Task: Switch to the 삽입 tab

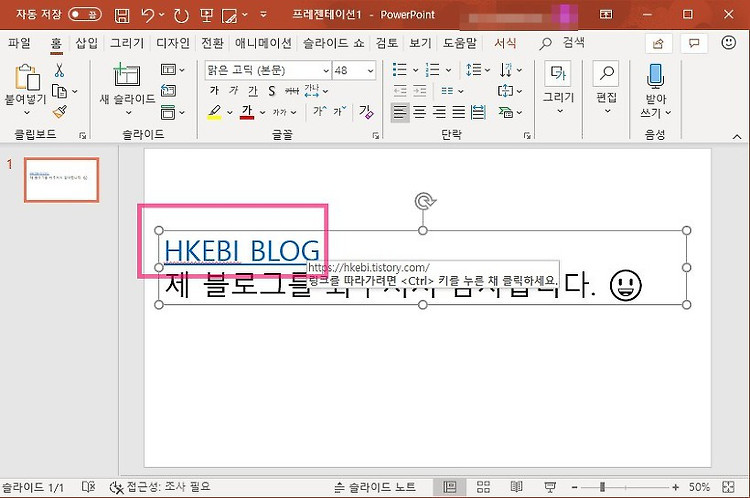Action: click(87, 43)
